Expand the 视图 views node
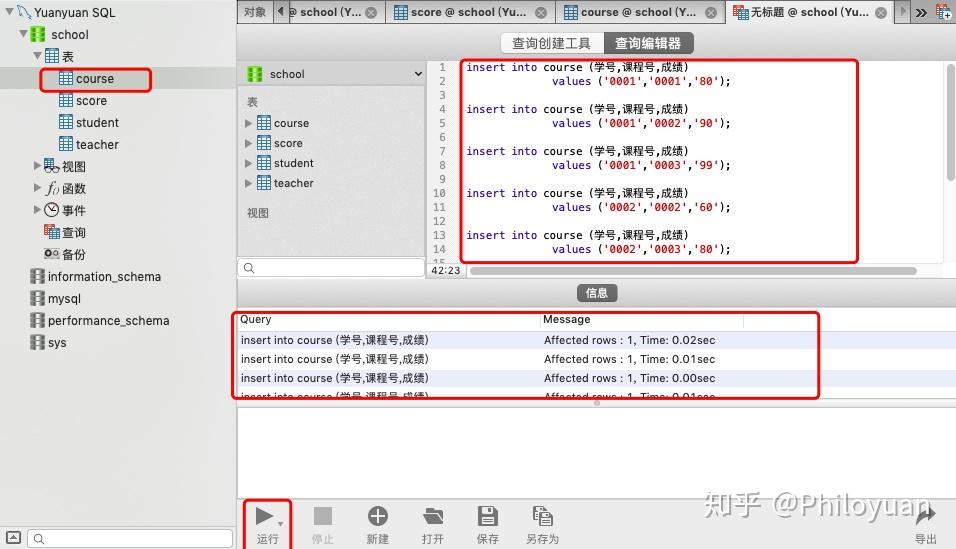This screenshot has height=549, width=956. [37, 165]
